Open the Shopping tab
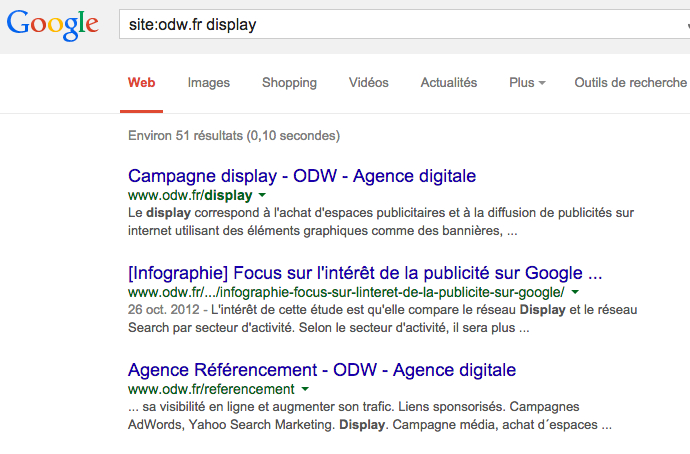690x454 pixels. click(289, 83)
